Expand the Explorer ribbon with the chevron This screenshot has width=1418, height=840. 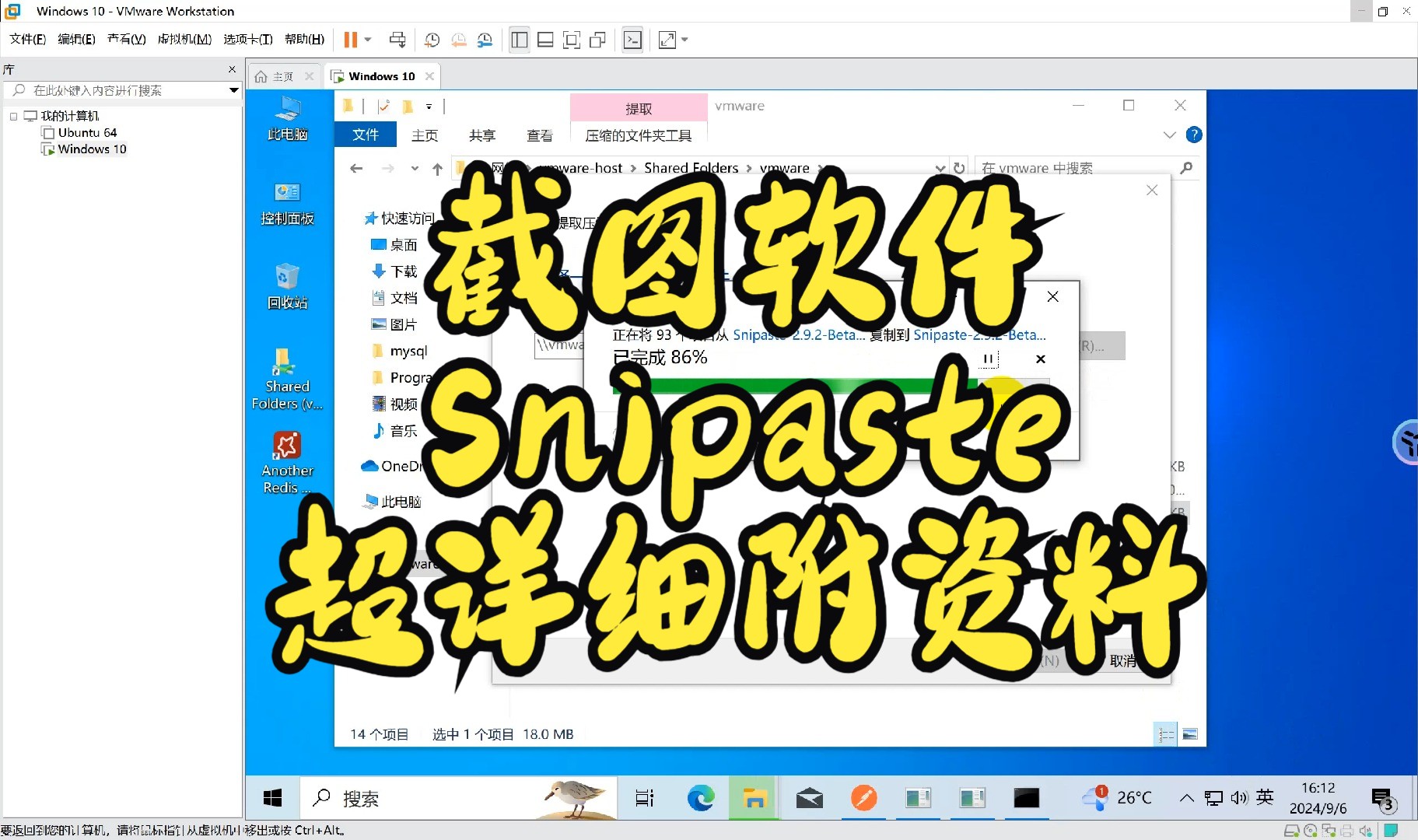coord(1169,135)
